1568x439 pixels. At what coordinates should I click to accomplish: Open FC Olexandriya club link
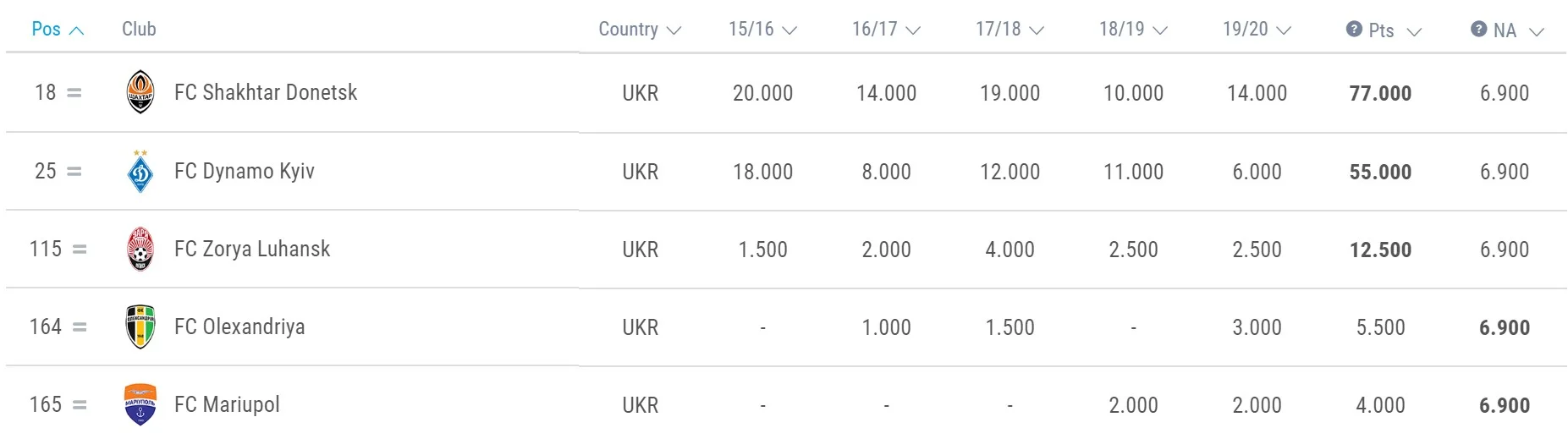[x=239, y=327]
